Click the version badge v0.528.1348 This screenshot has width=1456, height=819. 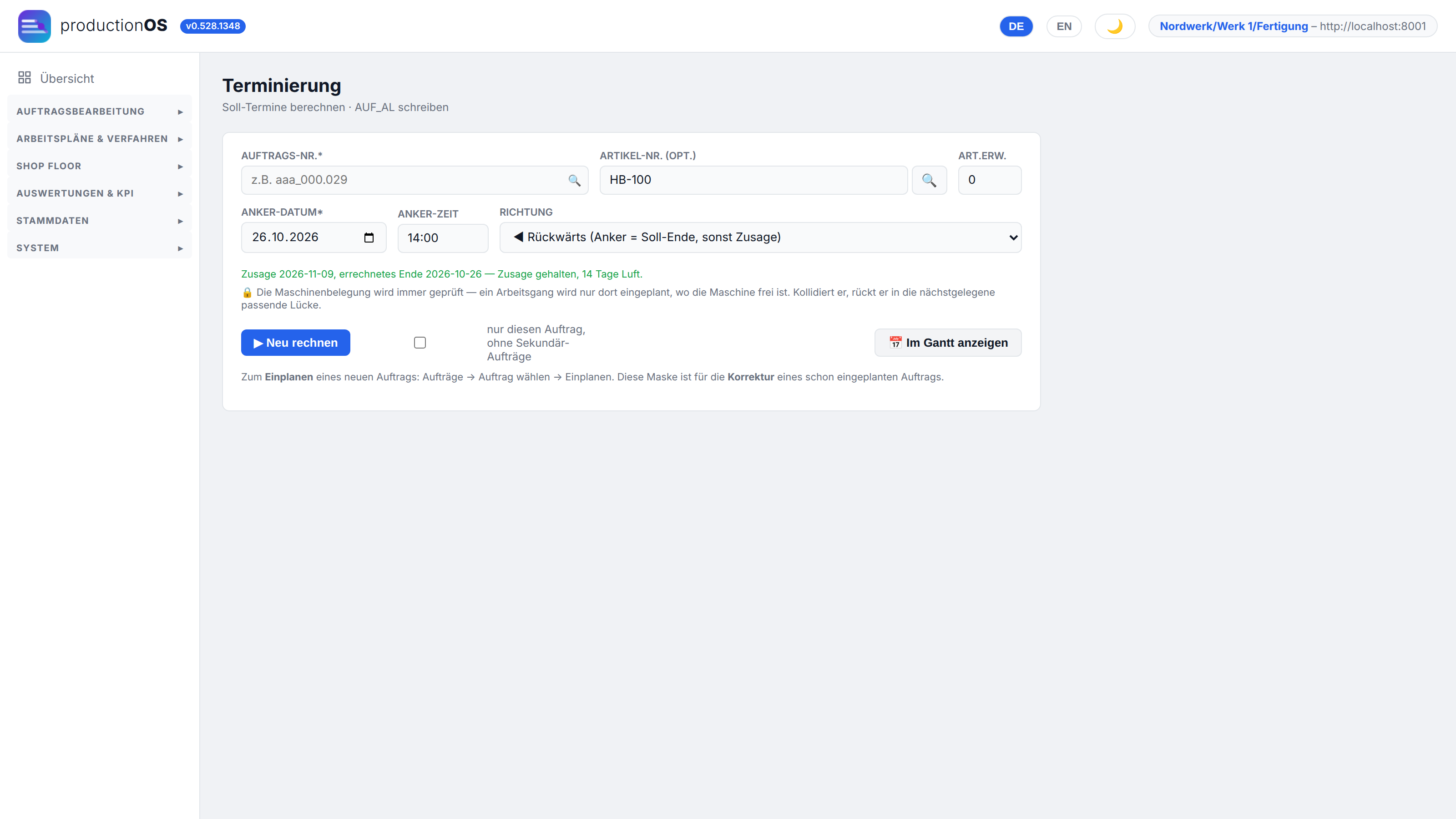212,26
